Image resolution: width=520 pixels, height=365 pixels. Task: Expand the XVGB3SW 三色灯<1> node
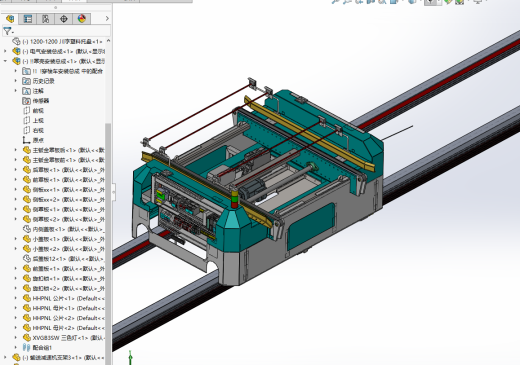[15, 338]
